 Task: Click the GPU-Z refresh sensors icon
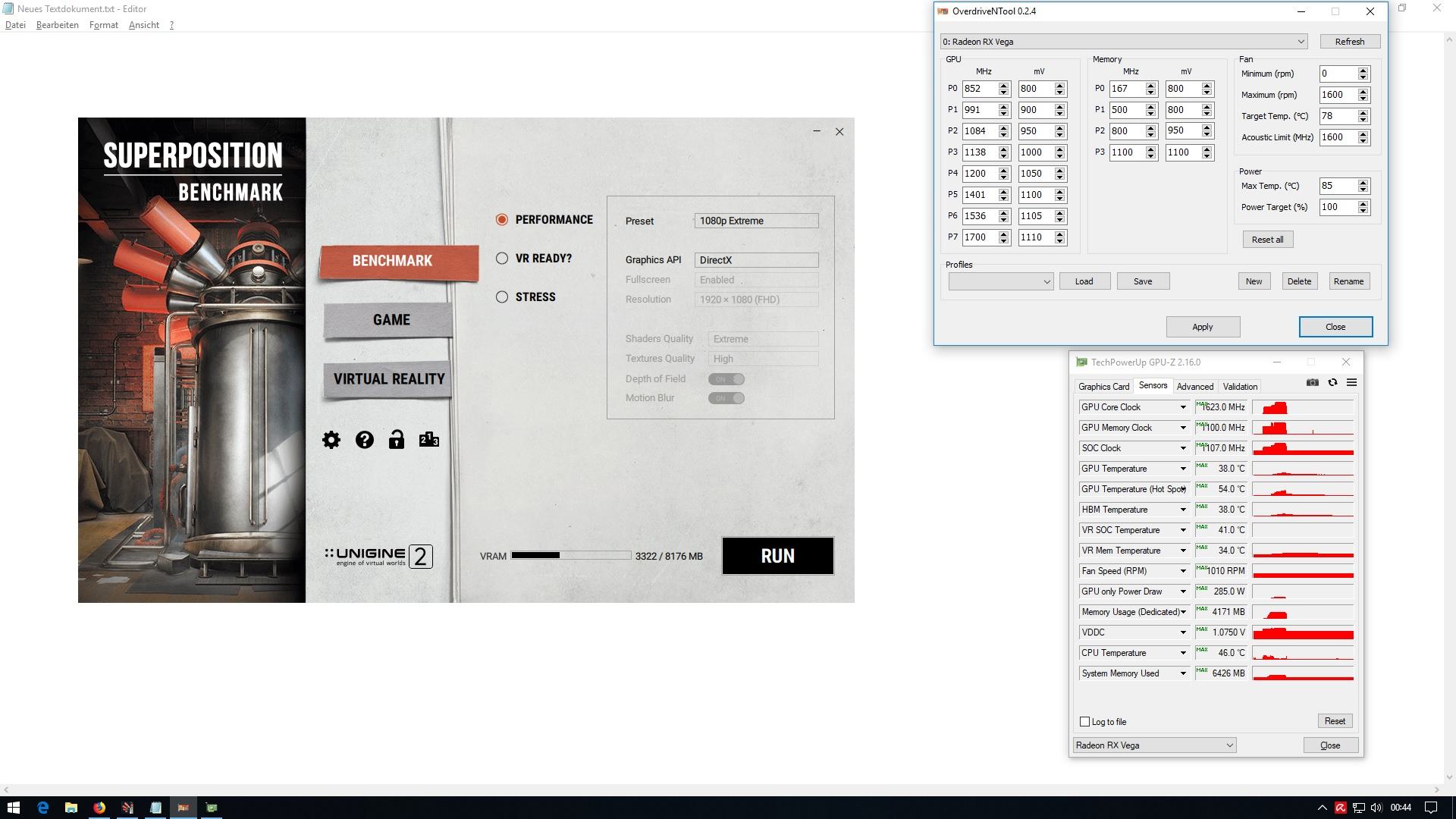[1332, 383]
